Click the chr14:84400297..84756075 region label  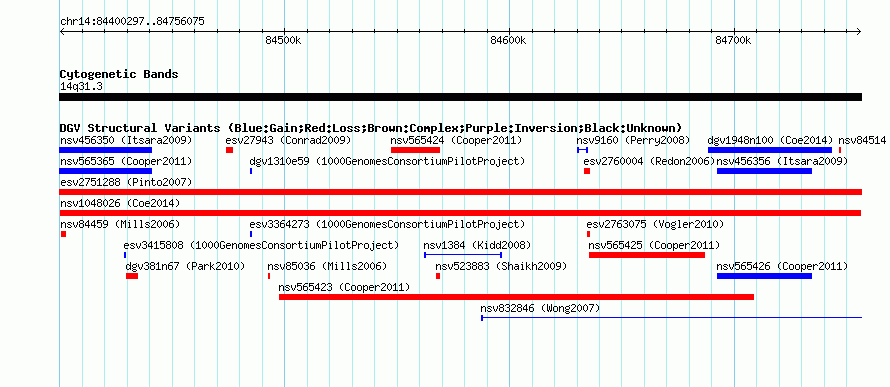[x=132, y=22]
